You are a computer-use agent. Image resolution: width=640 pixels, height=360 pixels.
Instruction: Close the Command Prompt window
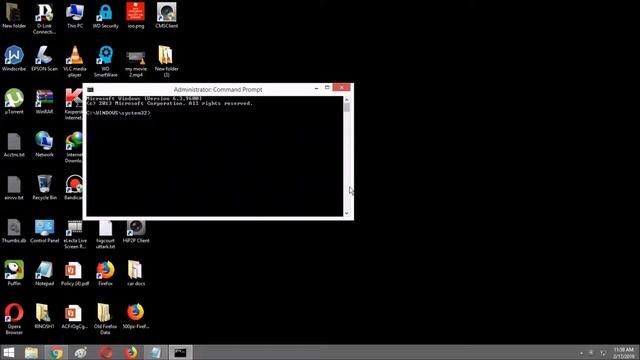tap(342, 88)
